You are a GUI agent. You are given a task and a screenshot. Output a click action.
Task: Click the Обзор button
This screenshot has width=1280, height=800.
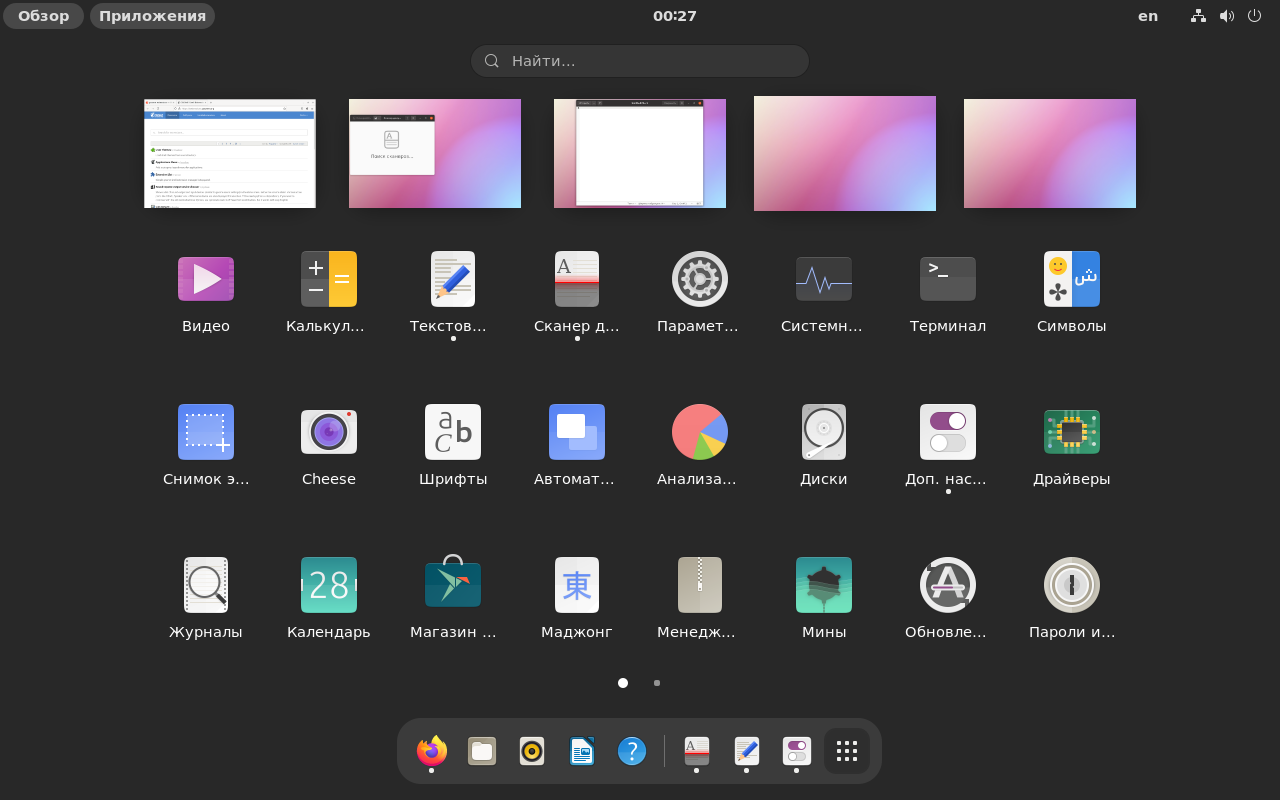pyautogui.click(x=44, y=16)
